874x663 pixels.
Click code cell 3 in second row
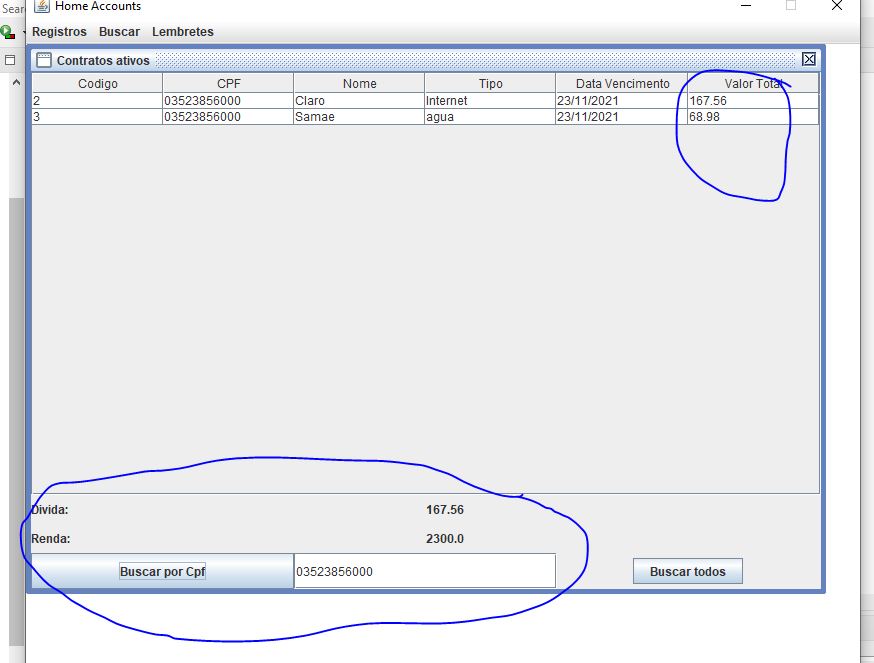click(x=97, y=117)
